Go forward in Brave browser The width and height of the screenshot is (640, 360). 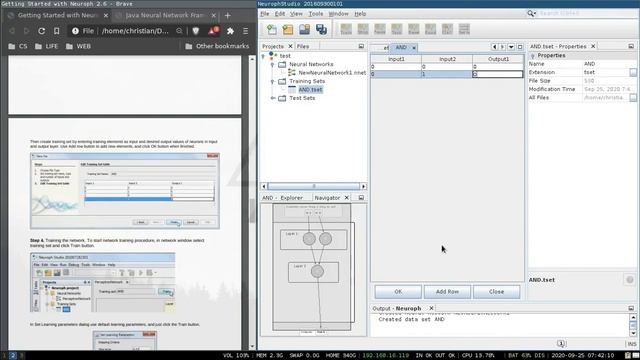27,31
